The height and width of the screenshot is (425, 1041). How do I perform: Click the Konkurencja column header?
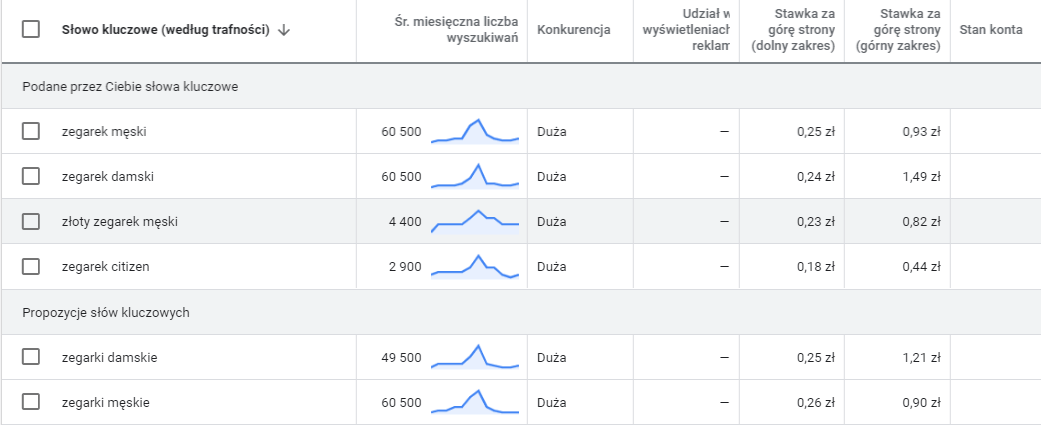573,30
